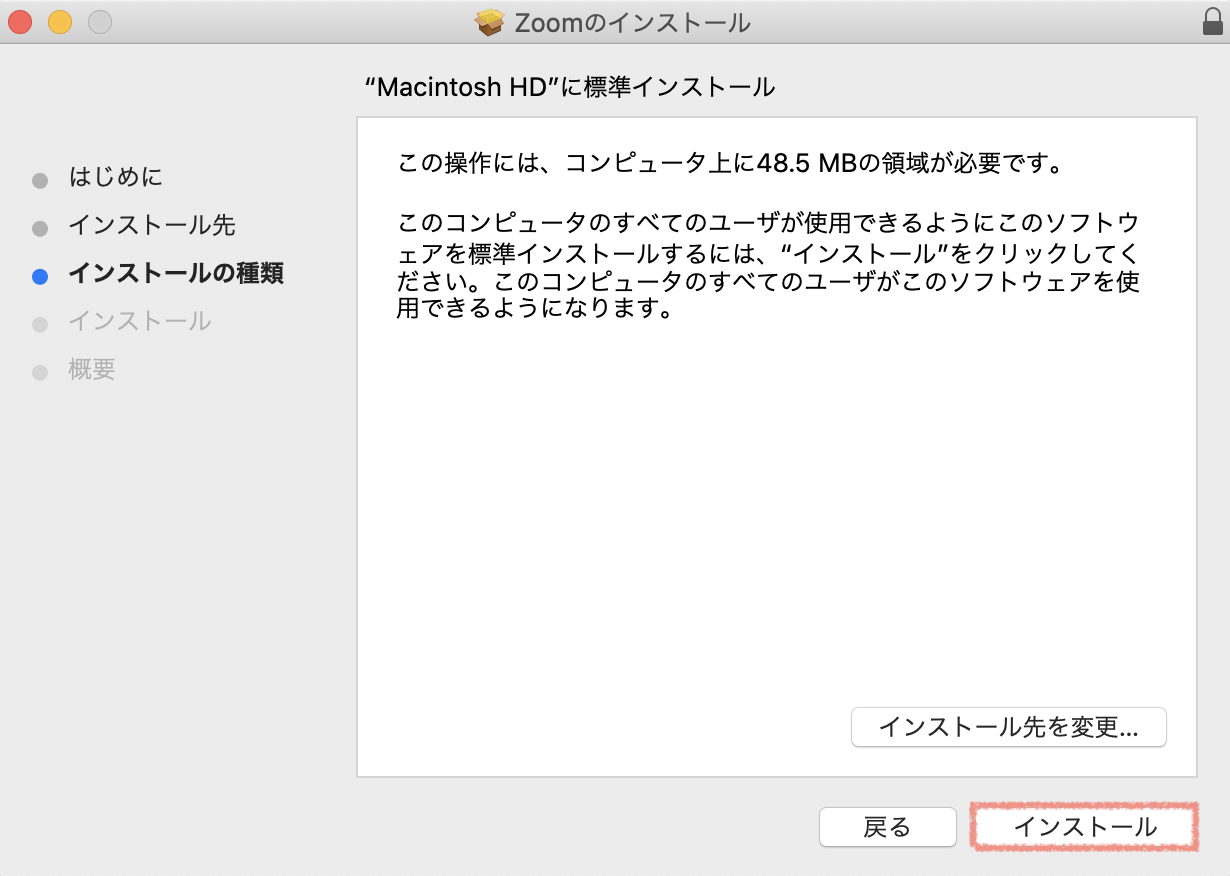
Task: Click the blue bullet beside インストールの種類
Action: pyautogui.click(x=40, y=277)
